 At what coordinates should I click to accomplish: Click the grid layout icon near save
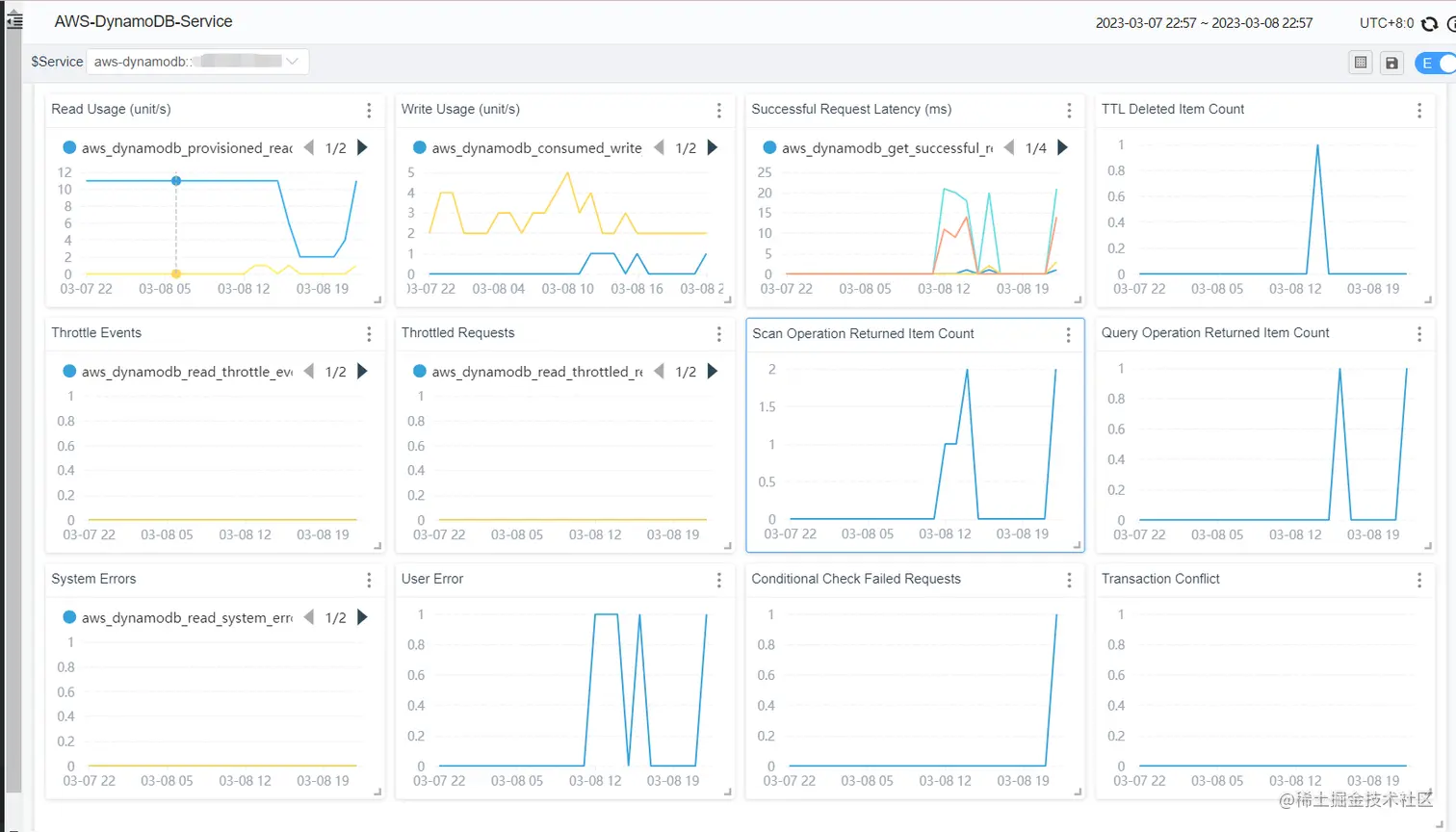point(1360,63)
